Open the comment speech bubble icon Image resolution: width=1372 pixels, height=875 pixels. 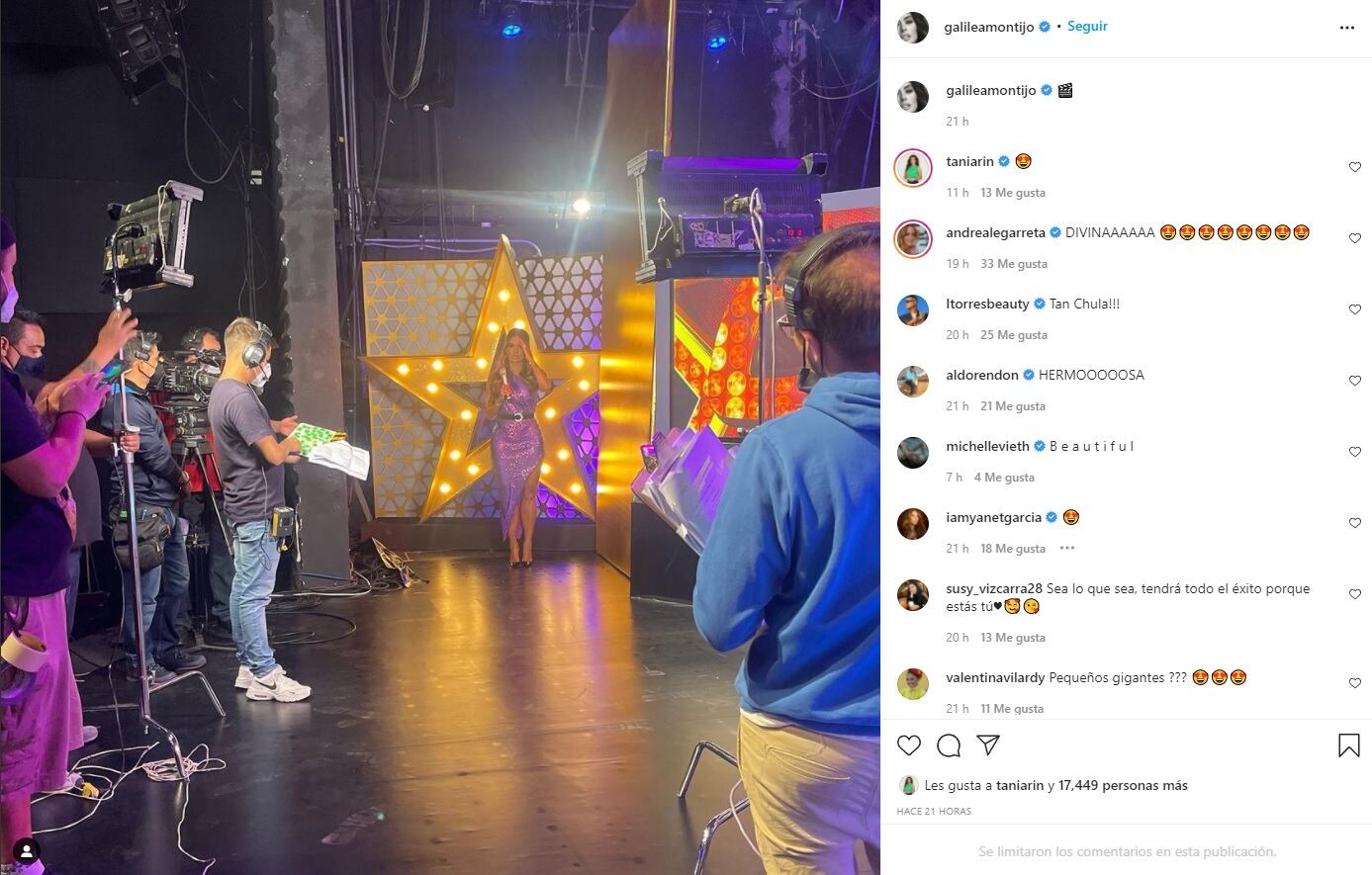pyautogui.click(x=949, y=745)
